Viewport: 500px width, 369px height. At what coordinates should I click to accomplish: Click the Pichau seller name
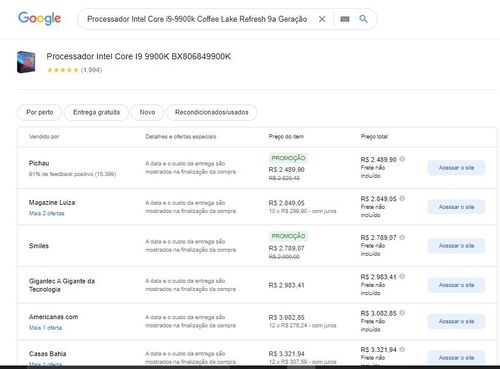(39, 163)
